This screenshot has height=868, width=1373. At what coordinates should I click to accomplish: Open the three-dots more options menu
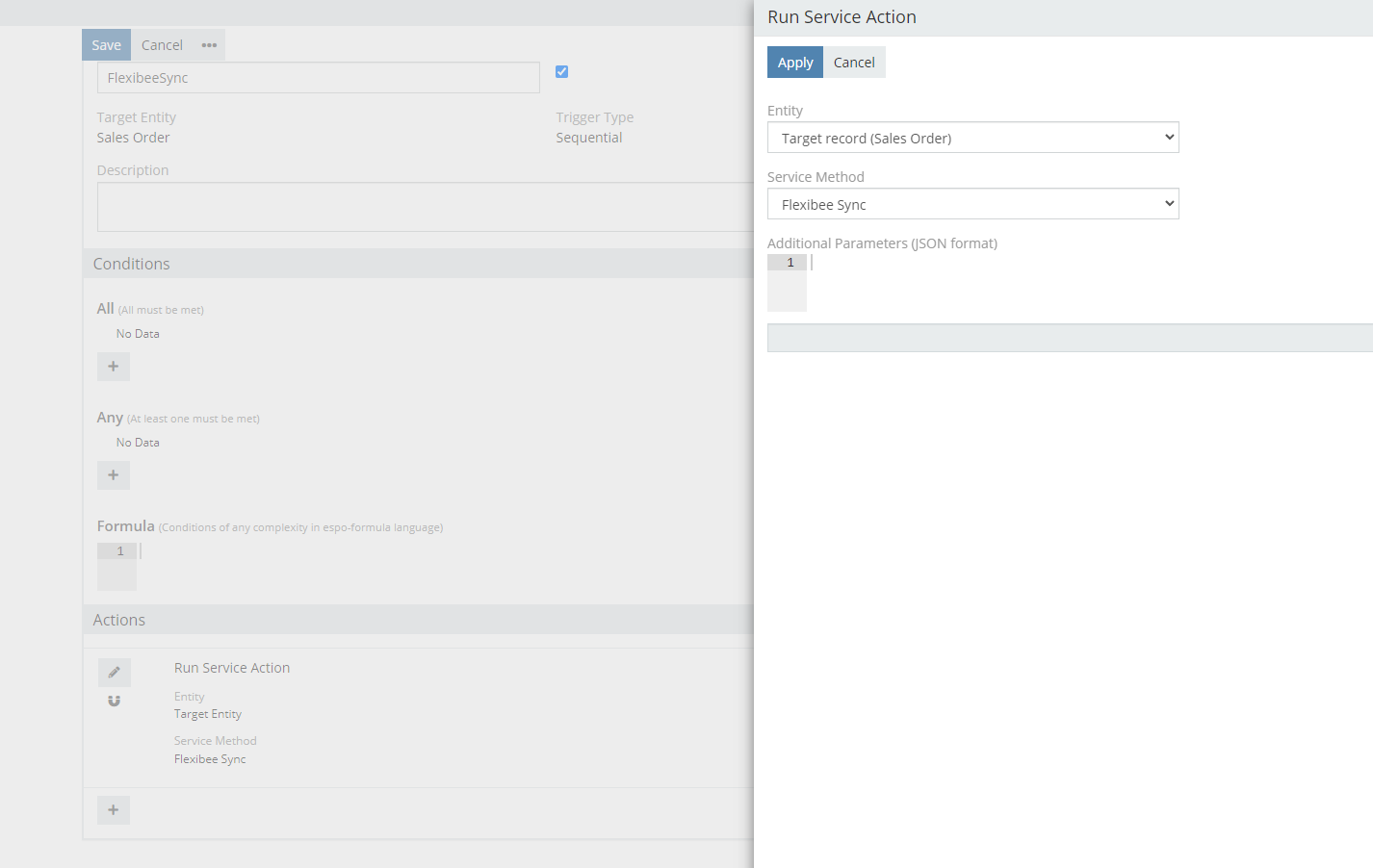209,45
